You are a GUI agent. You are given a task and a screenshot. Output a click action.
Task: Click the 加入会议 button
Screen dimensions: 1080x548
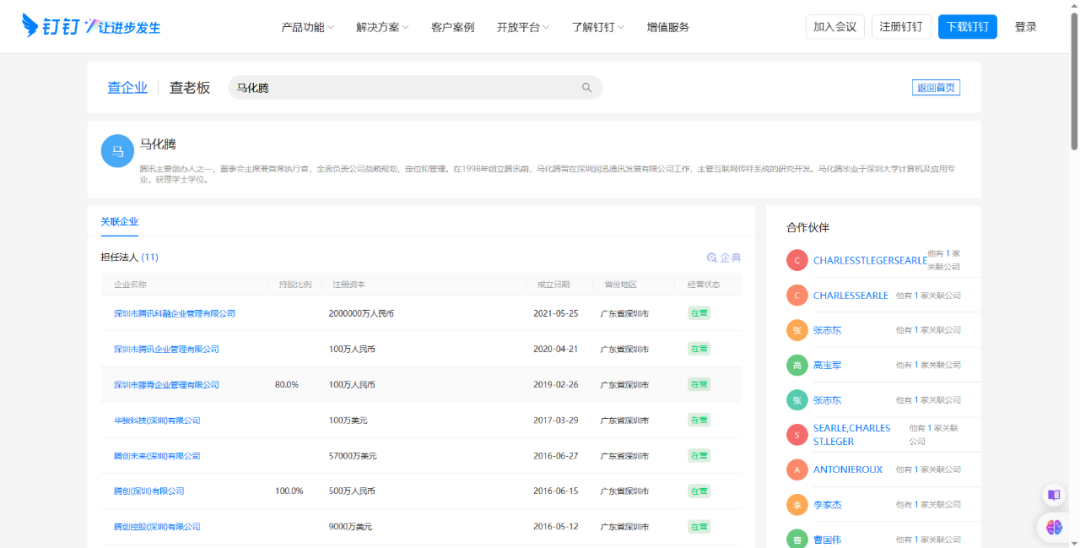pos(835,27)
